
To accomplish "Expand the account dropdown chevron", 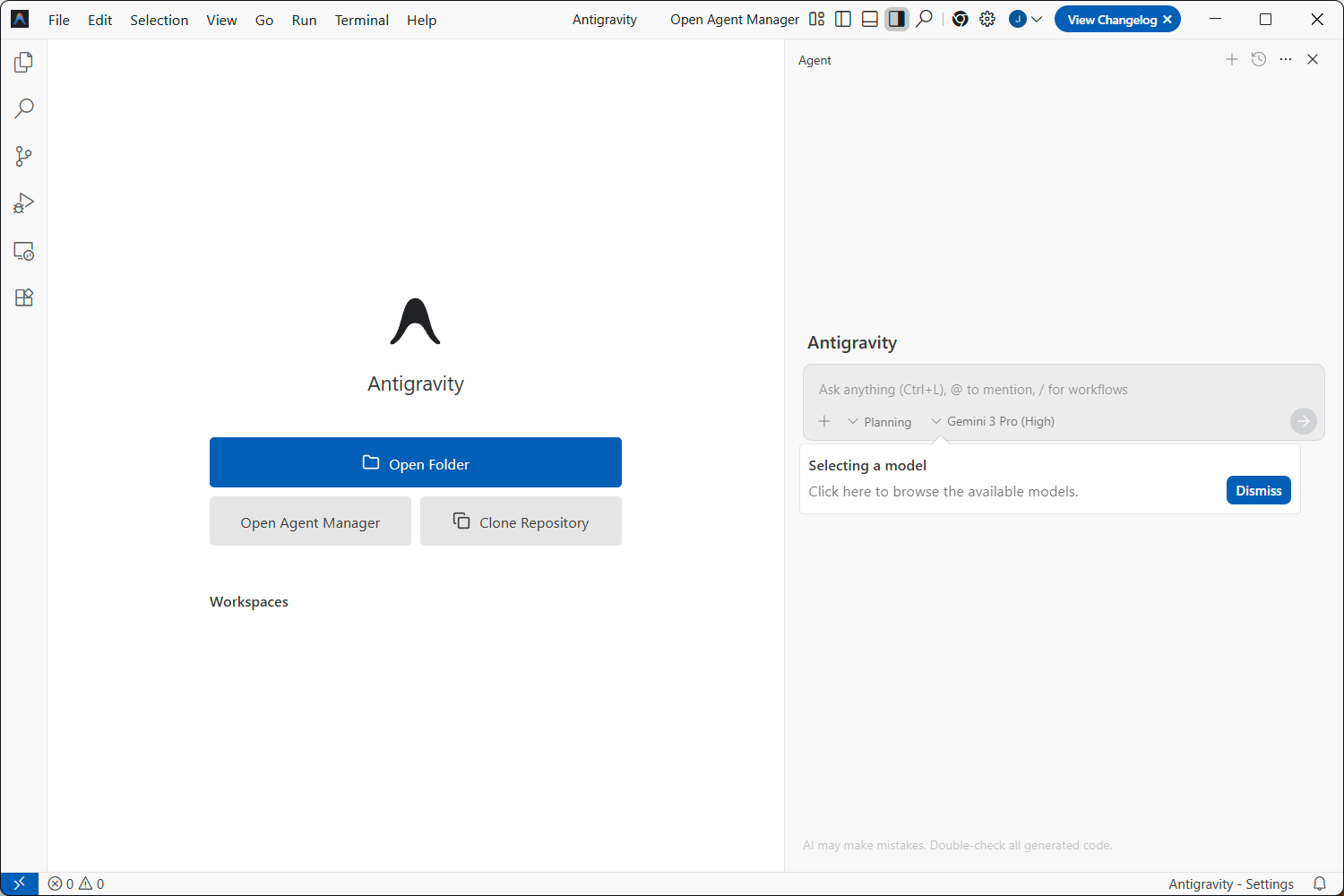I will pos(1037,19).
